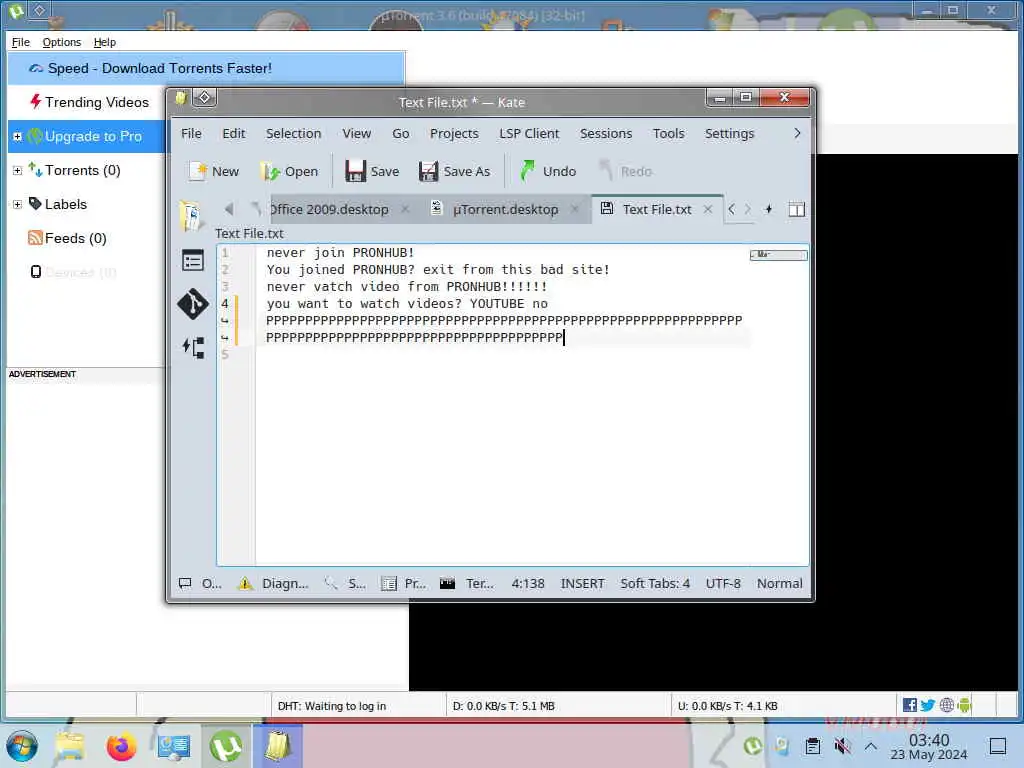Toggle INSERT mode in Kate status bar
This screenshot has height=768, width=1024.
(582, 583)
